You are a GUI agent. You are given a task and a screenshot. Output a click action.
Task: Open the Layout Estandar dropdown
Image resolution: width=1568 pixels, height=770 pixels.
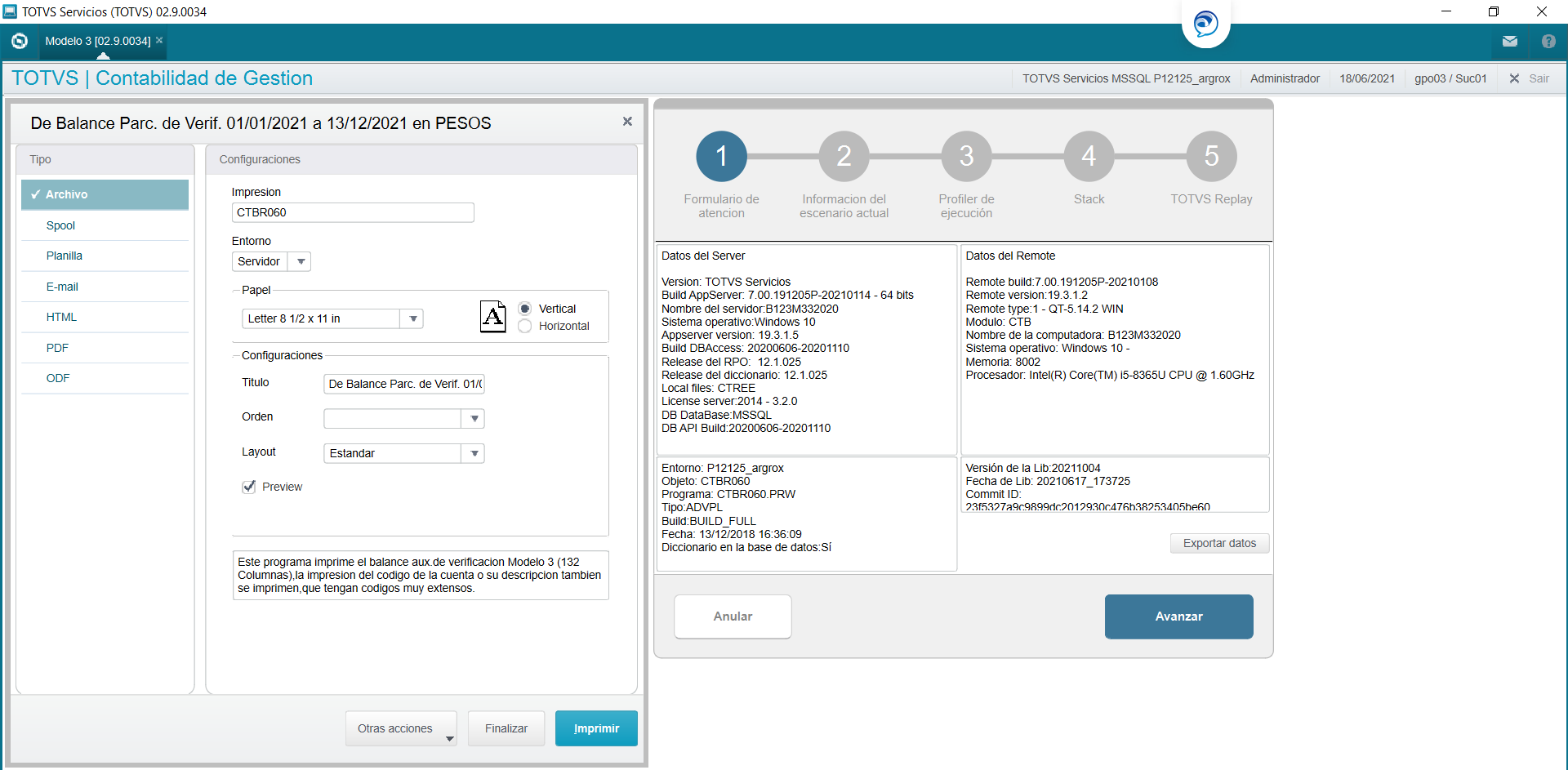[x=474, y=453]
